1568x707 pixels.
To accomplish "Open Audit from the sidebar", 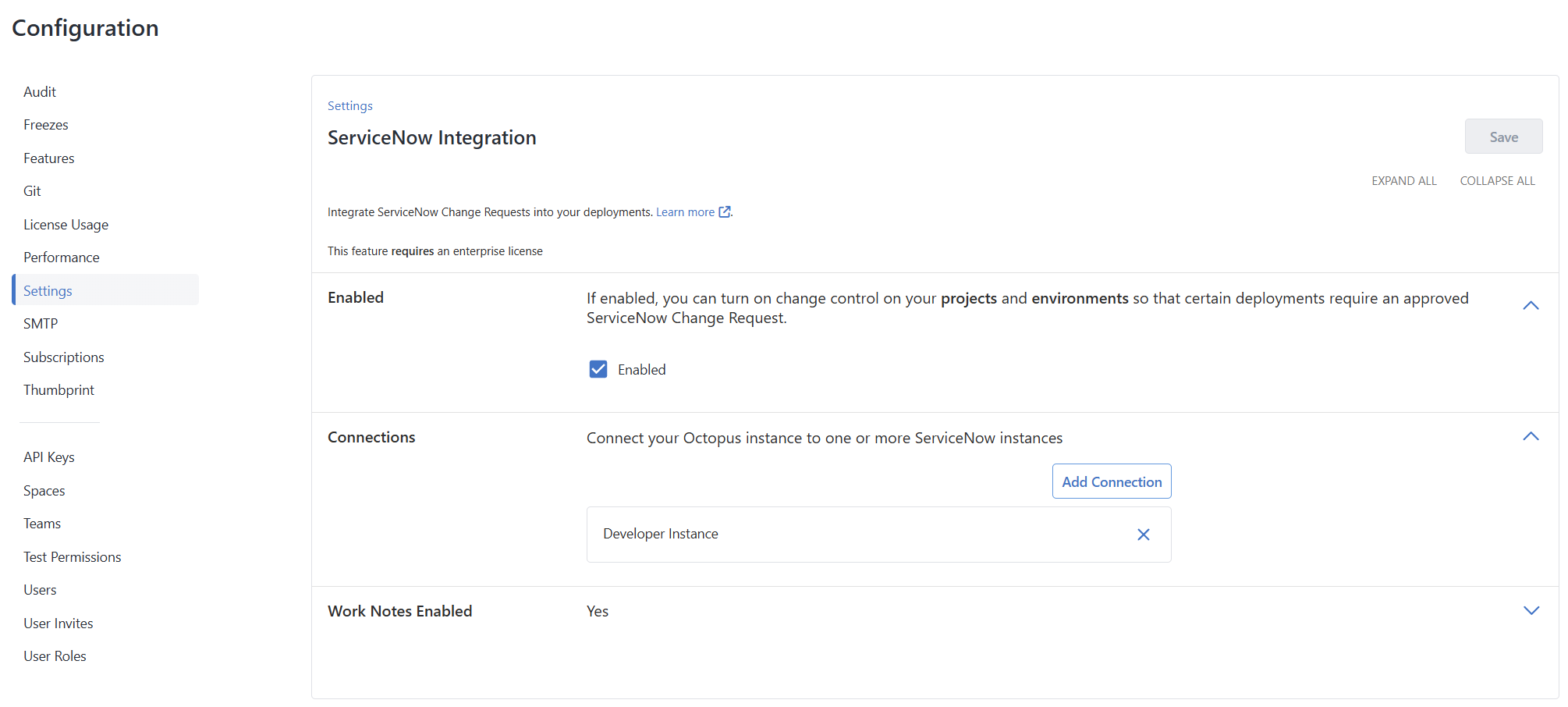I will (40, 91).
